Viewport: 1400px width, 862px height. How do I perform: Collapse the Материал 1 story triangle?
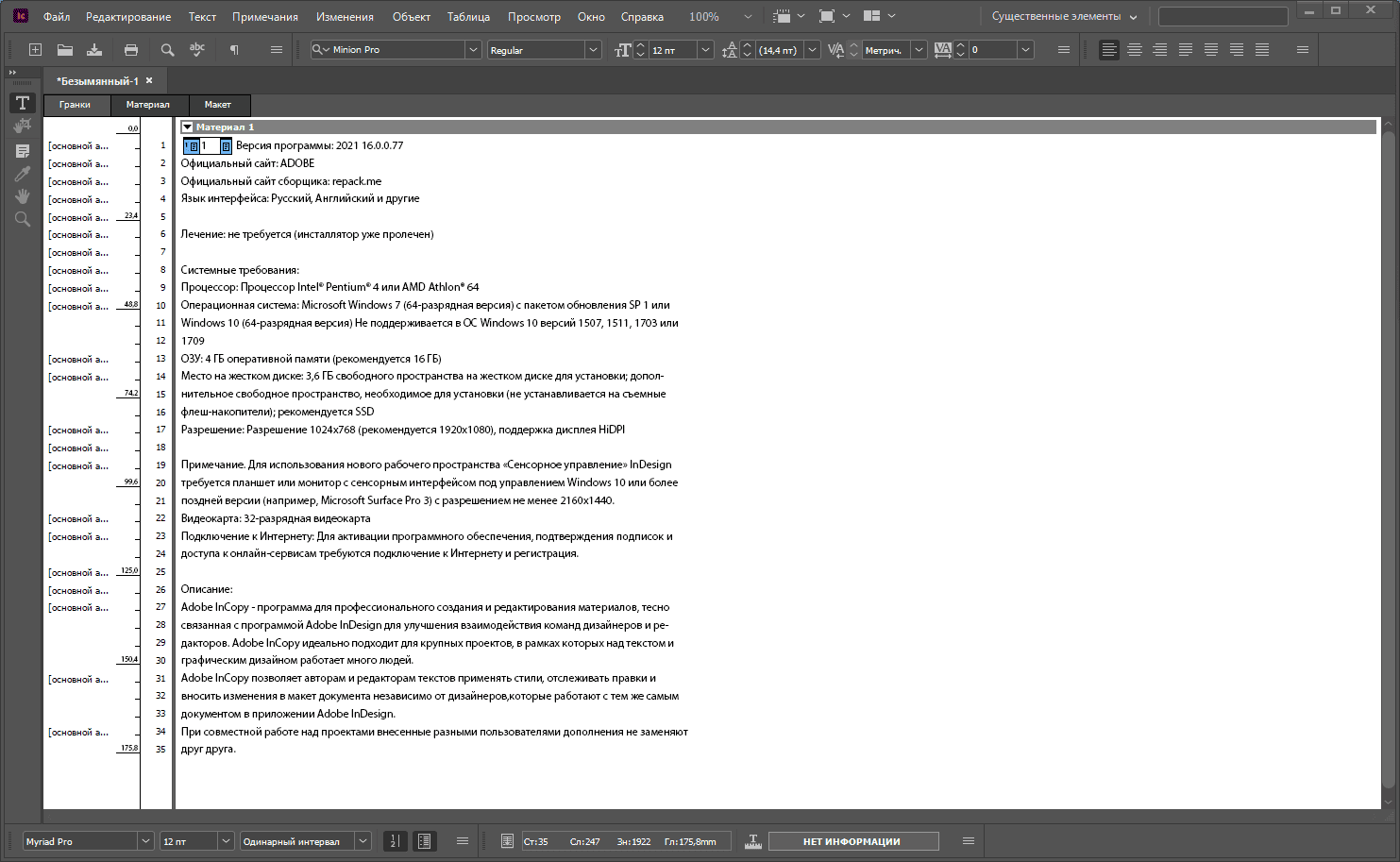[x=188, y=127]
